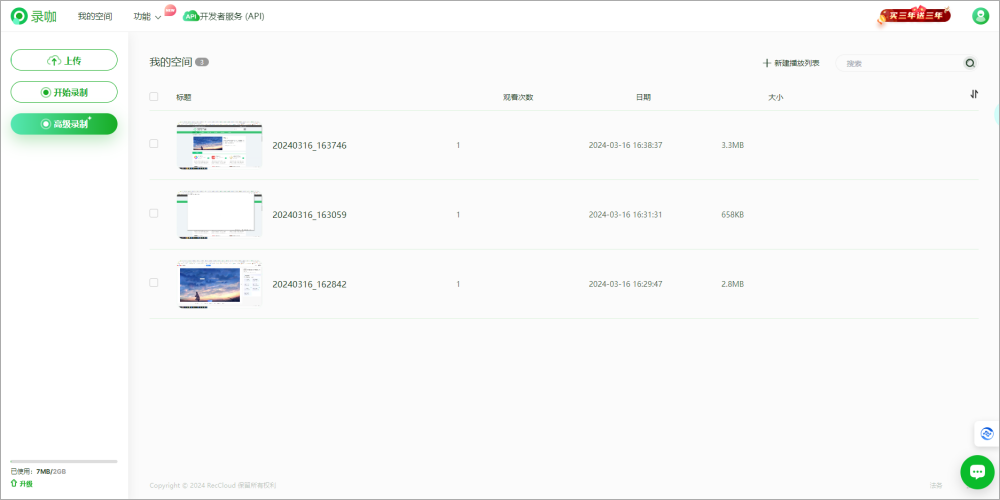Click the RecCloud logo icon
This screenshot has height=500, width=1000.
[x=19, y=16]
